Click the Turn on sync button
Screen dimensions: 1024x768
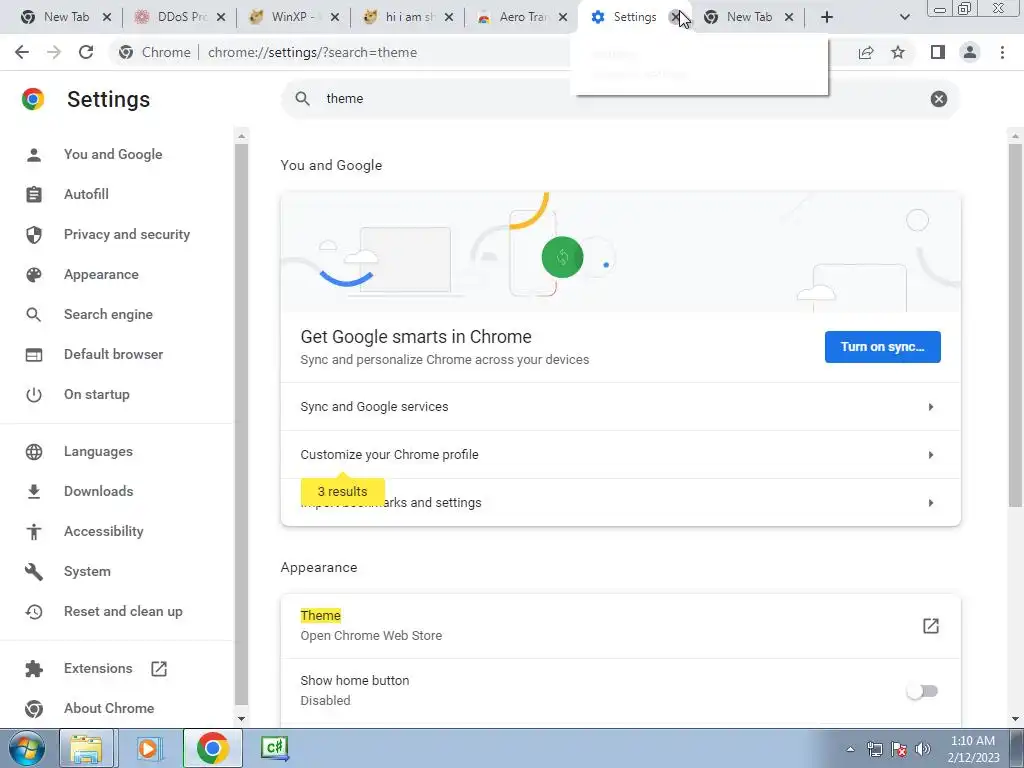click(x=882, y=347)
